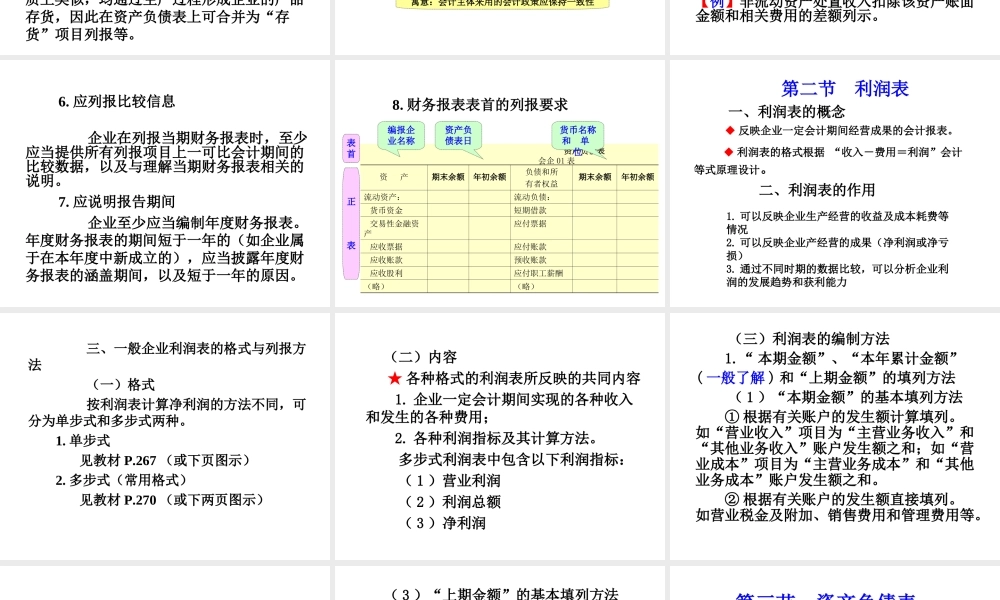Click the yellow highlighted note about 会计政策保持一致性

coord(499,5)
